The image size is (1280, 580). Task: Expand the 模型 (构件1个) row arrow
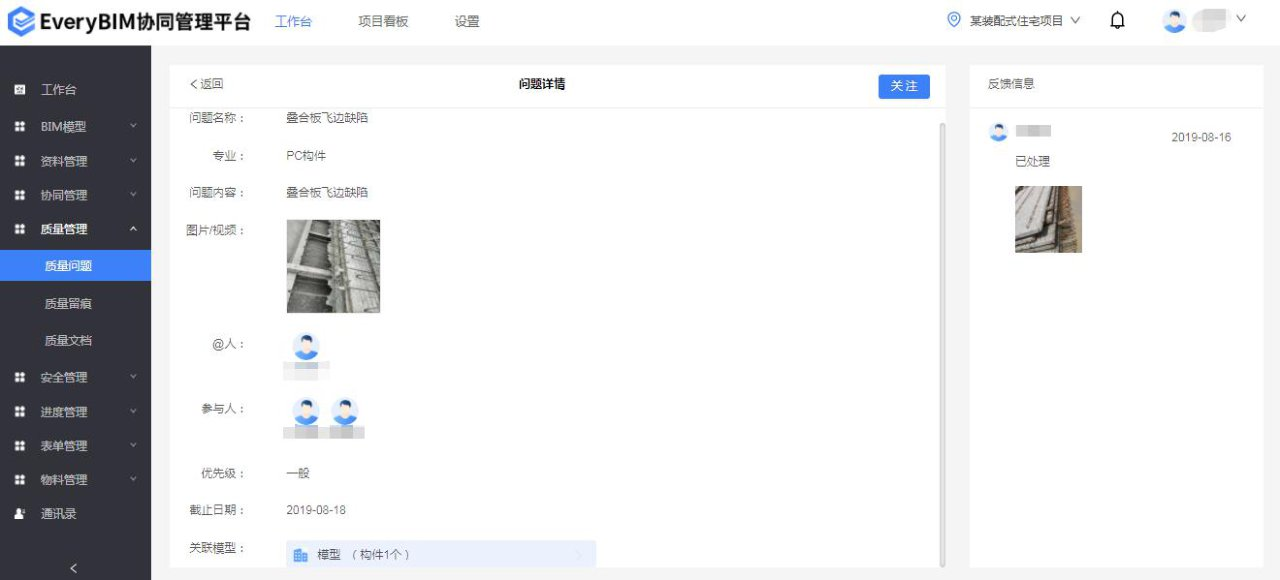[578, 554]
